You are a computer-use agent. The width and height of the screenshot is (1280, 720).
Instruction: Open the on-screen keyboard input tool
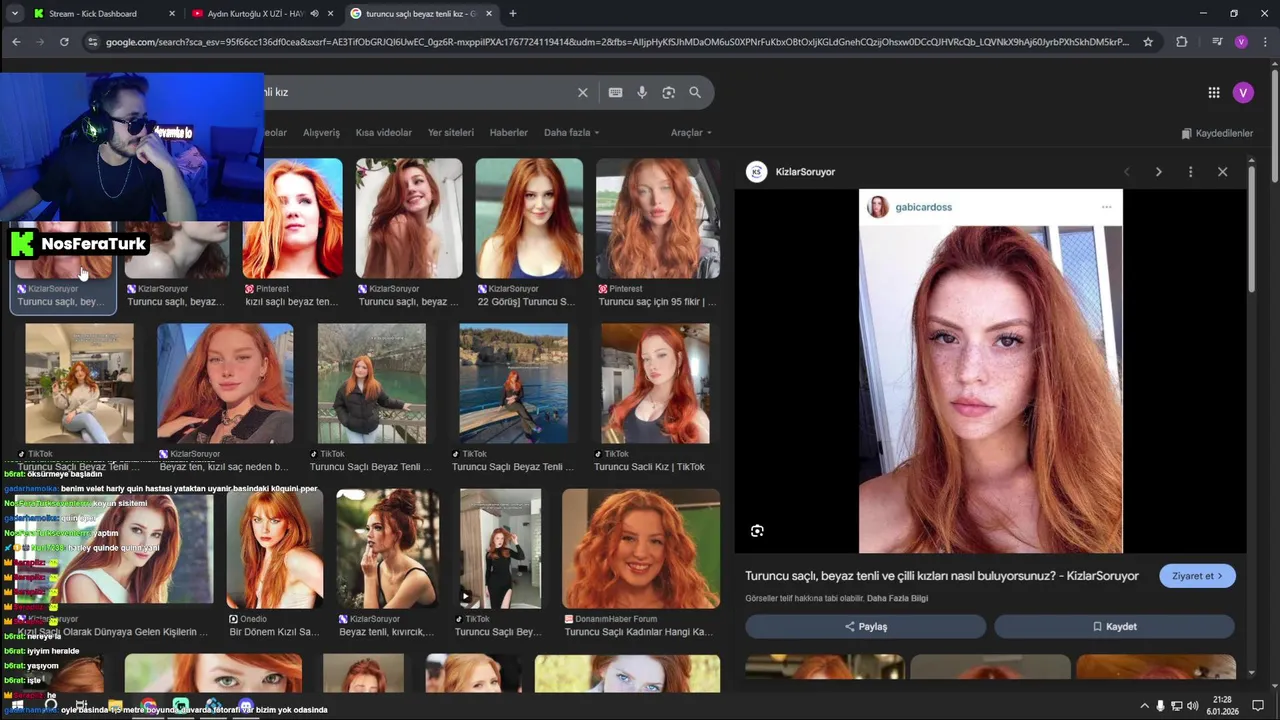[616, 92]
